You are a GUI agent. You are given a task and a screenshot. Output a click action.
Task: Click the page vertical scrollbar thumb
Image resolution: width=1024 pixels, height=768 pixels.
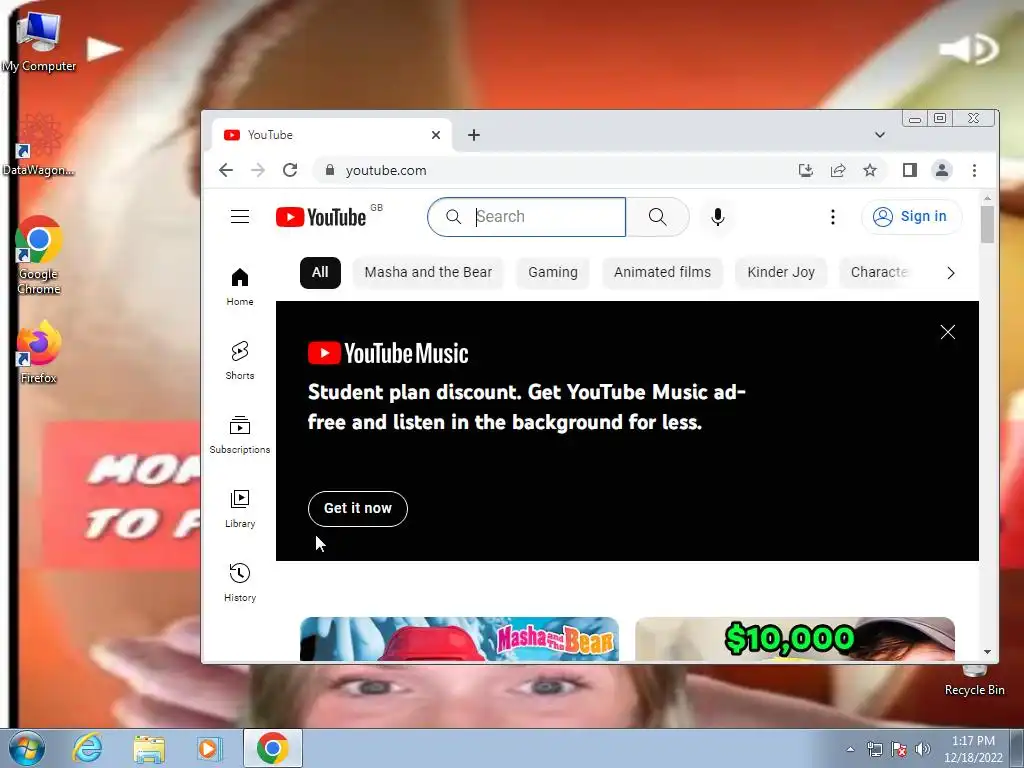click(987, 224)
